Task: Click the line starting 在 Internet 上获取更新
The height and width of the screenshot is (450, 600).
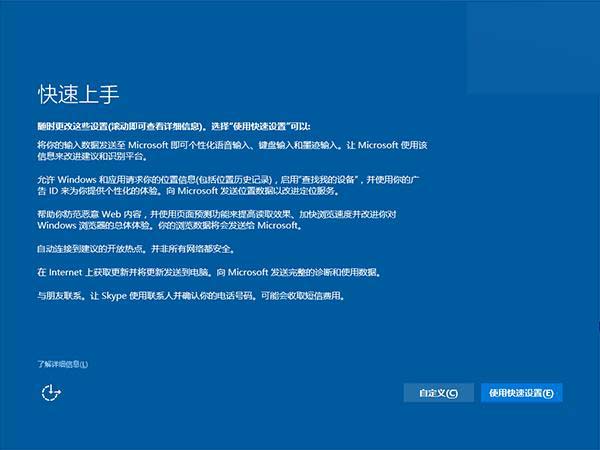Action: [209, 272]
